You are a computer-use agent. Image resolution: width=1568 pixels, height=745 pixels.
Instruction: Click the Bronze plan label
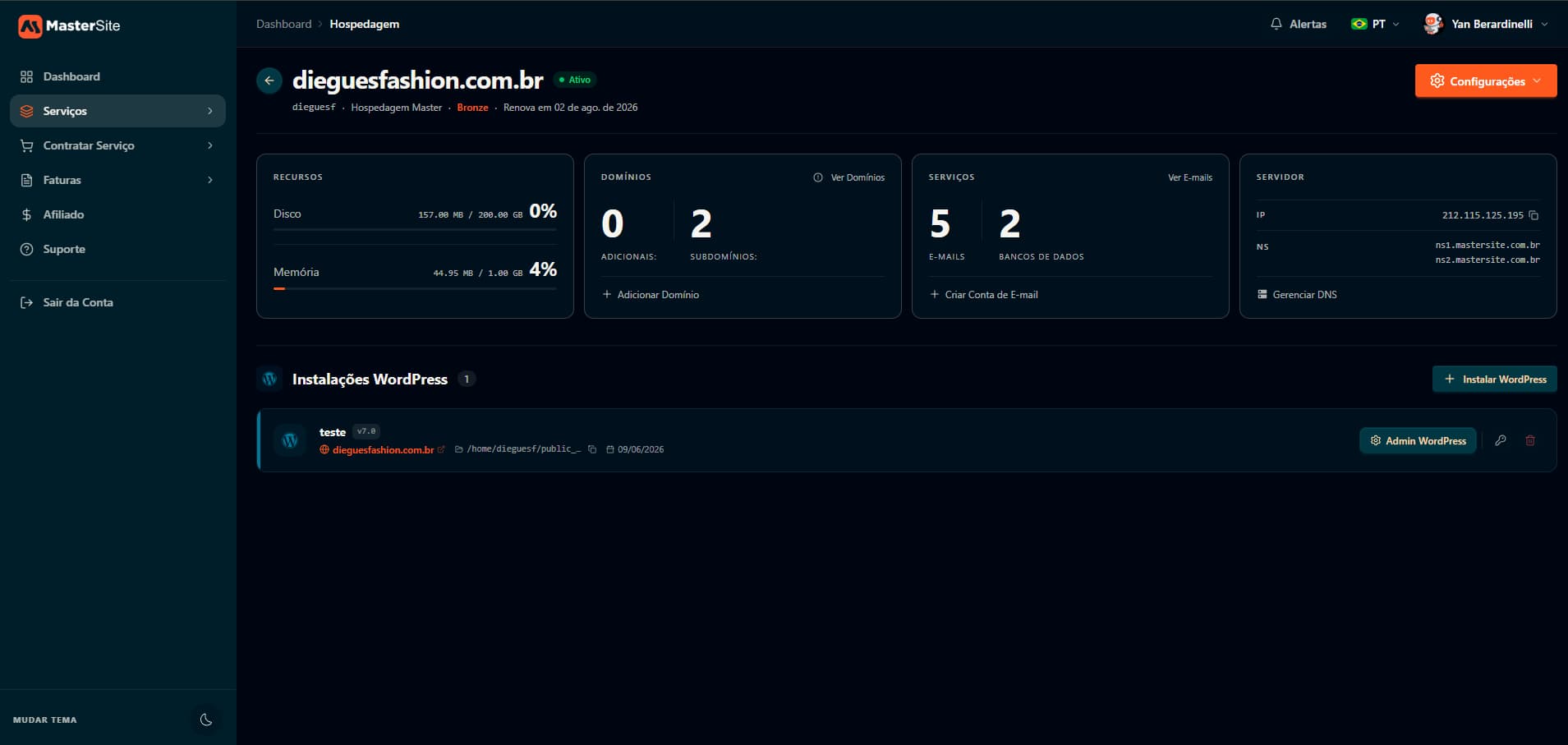(x=472, y=108)
